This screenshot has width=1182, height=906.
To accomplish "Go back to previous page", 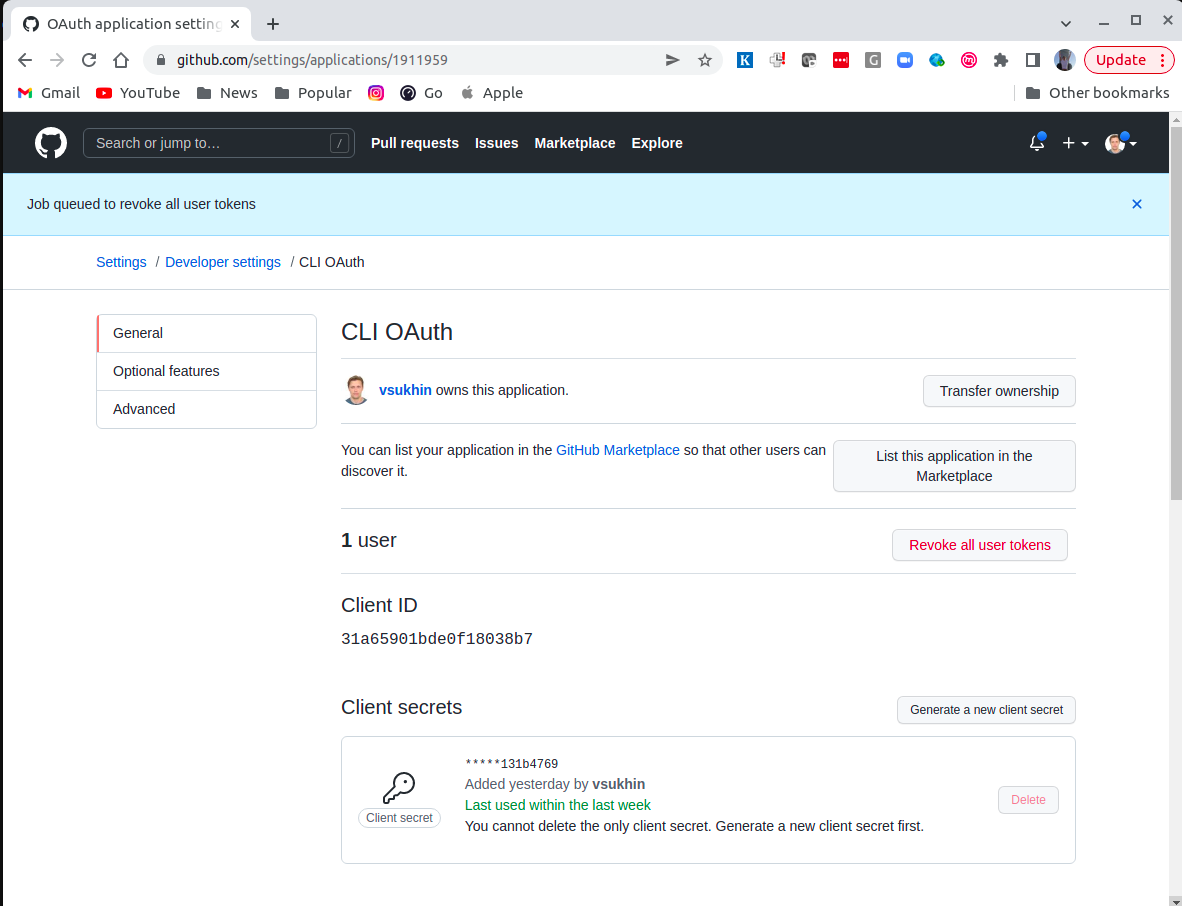I will point(25,60).
